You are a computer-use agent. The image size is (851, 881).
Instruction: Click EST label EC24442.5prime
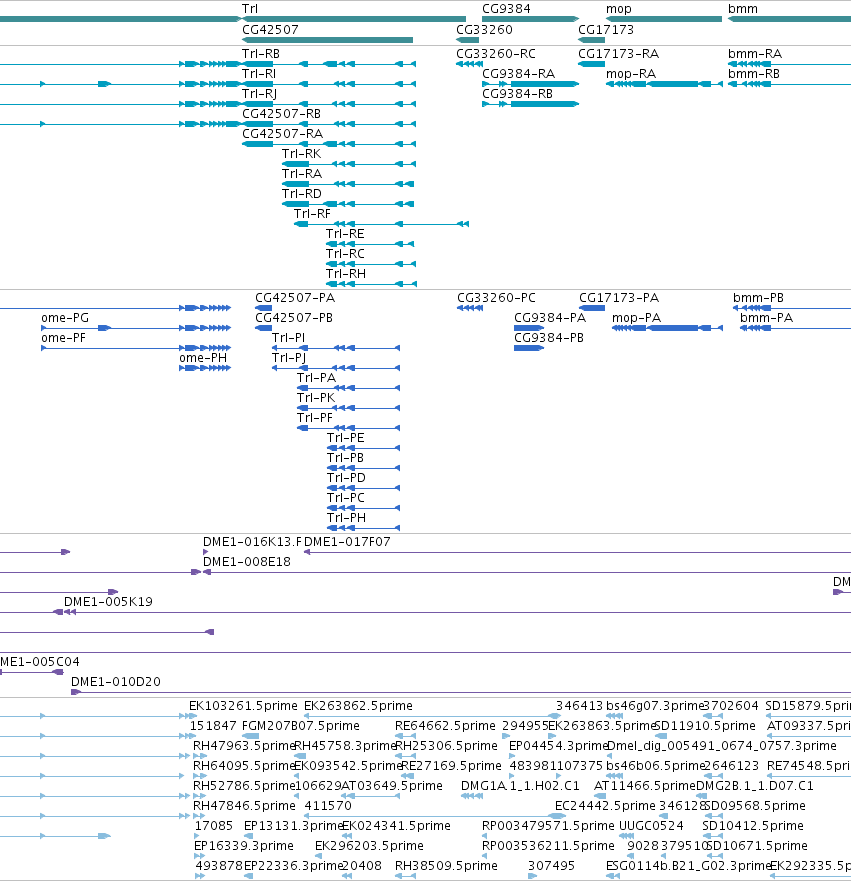coord(605,806)
